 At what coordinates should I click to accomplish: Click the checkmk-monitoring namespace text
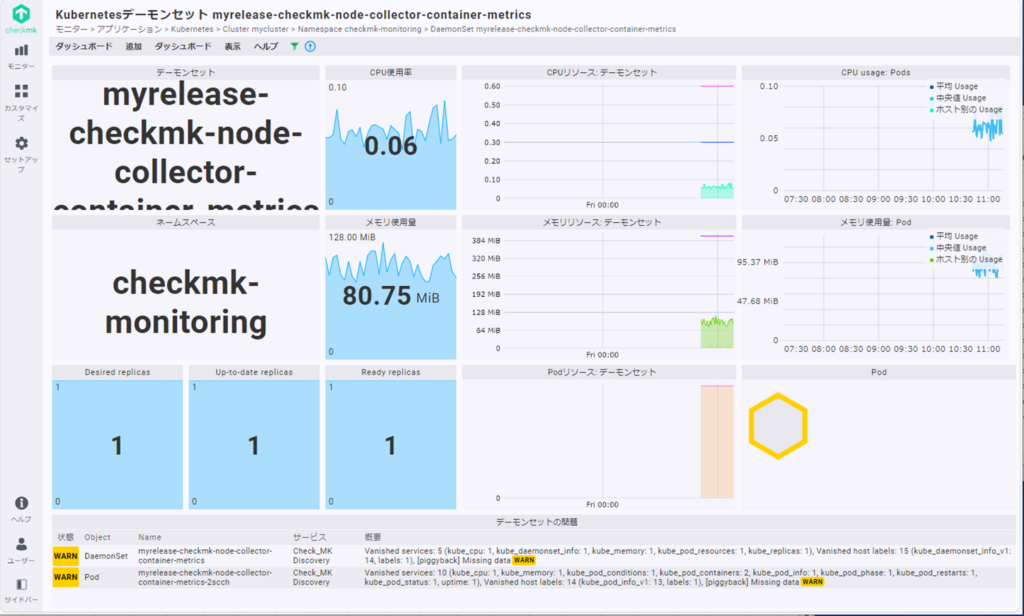pos(185,302)
